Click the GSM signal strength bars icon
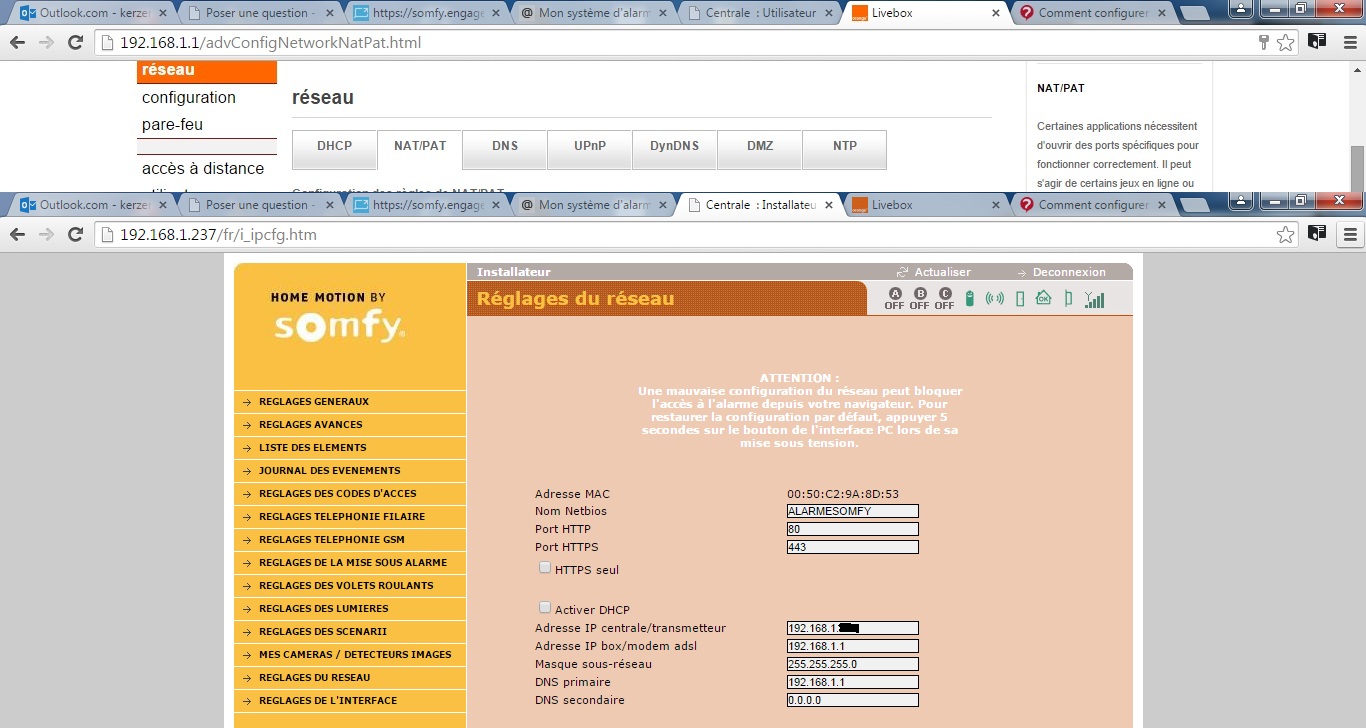 [x=1095, y=299]
